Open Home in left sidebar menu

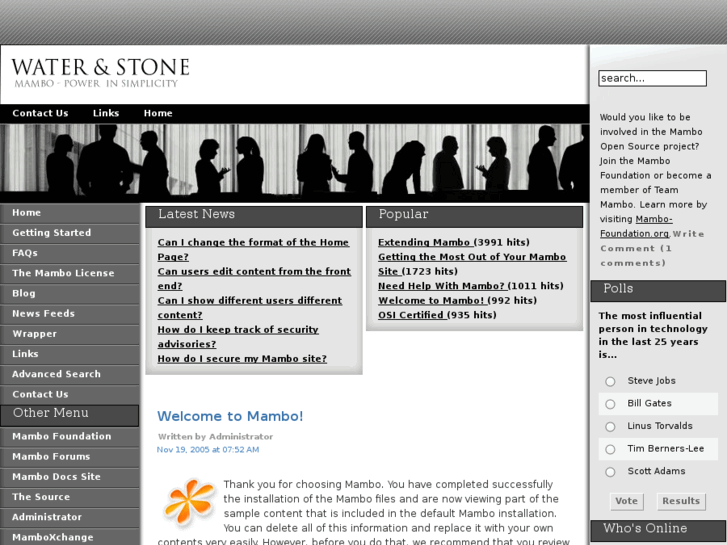click(70, 213)
